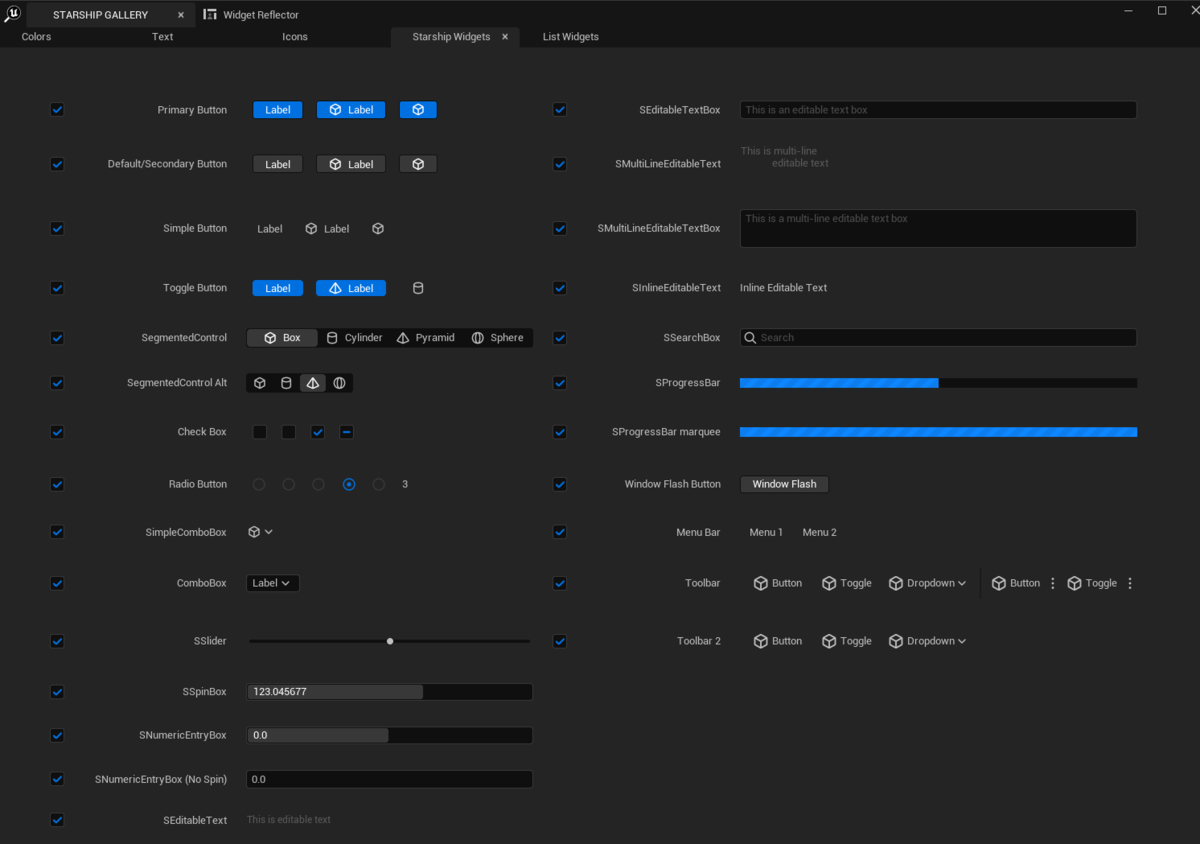Click the indeterminate Check Box sample
Screen dimensions: 1200x844
pyautogui.click(x=346, y=432)
